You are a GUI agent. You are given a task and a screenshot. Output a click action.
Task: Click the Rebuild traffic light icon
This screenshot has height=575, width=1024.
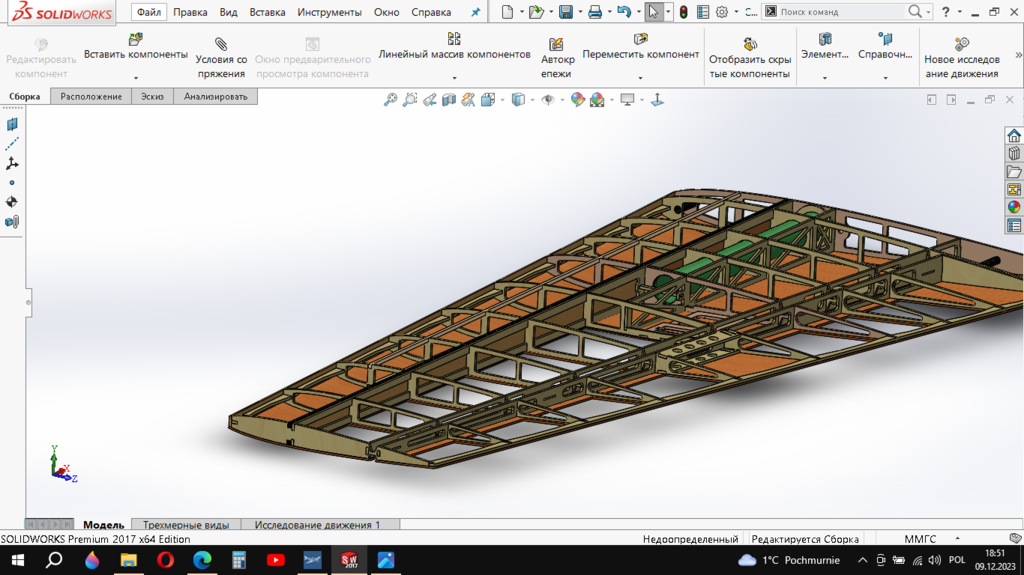(x=683, y=12)
